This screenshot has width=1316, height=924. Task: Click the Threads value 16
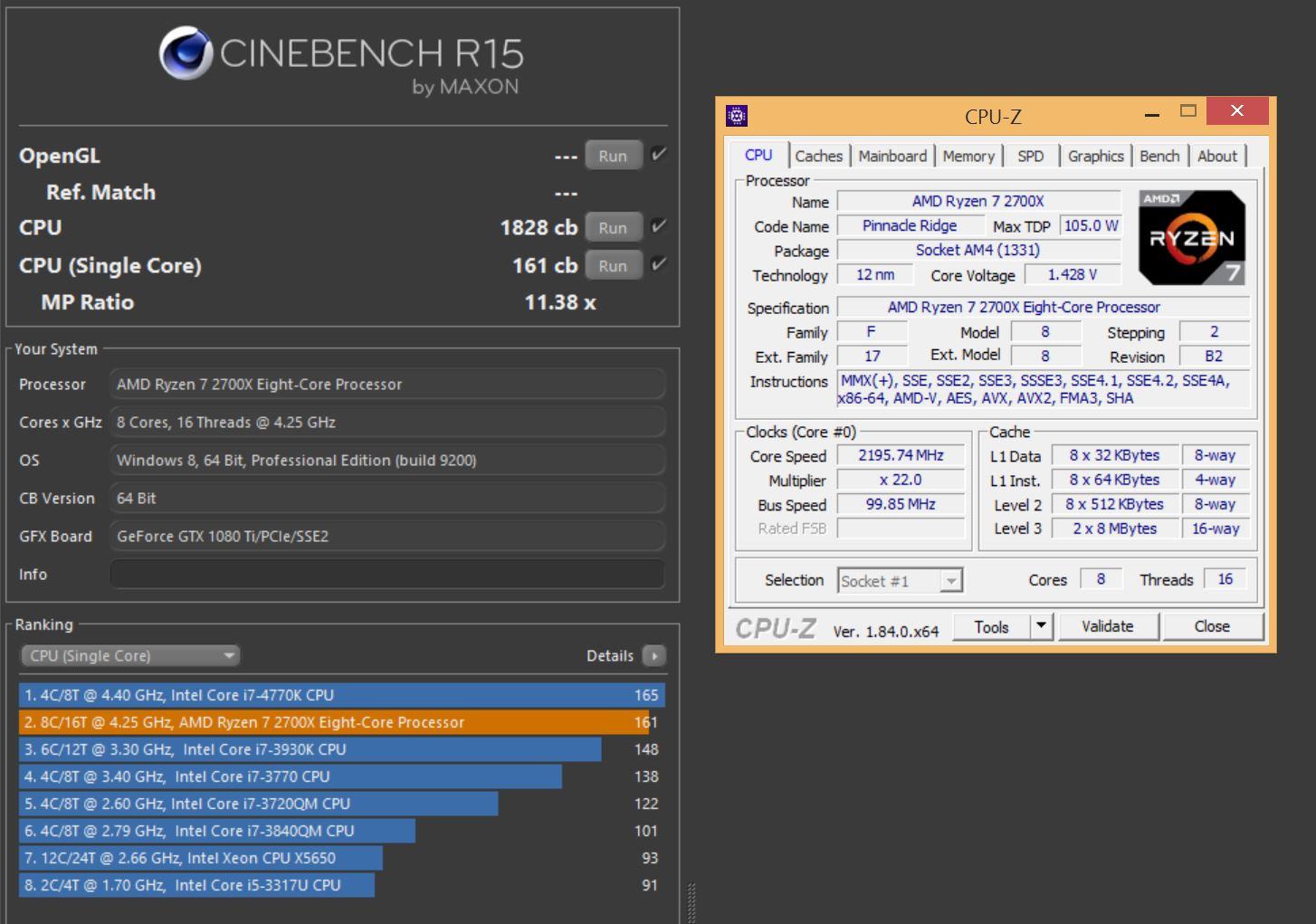click(1225, 579)
